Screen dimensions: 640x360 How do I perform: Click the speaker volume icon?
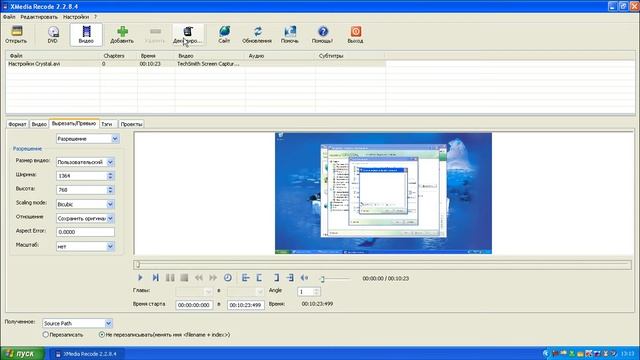click(x=304, y=278)
